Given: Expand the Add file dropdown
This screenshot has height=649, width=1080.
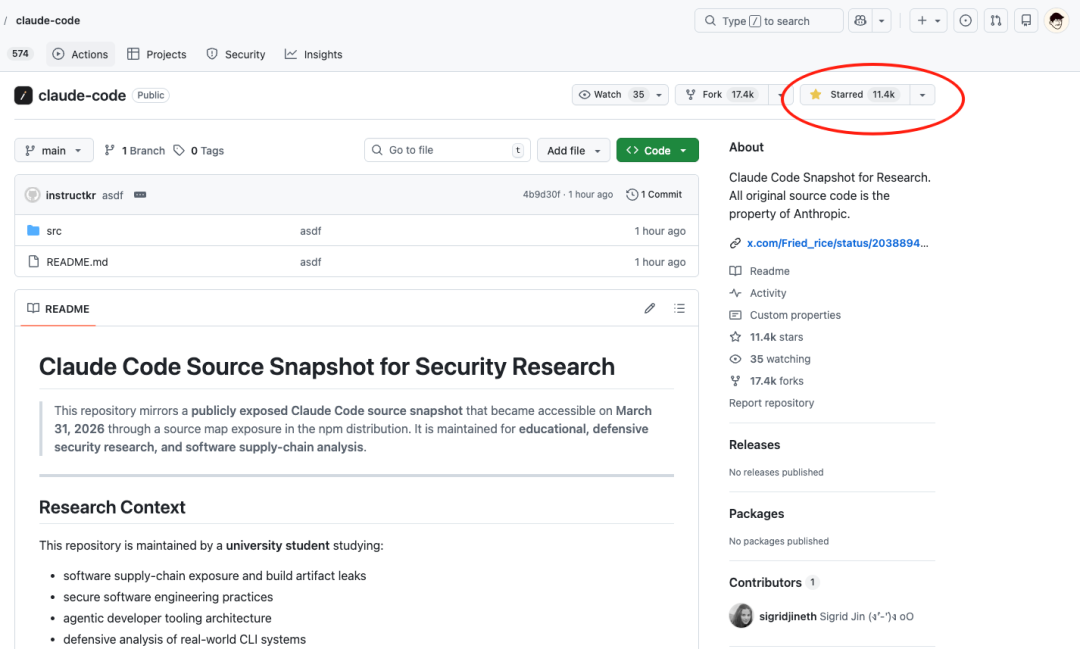Looking at the screenshot, I should coord(573,151).
